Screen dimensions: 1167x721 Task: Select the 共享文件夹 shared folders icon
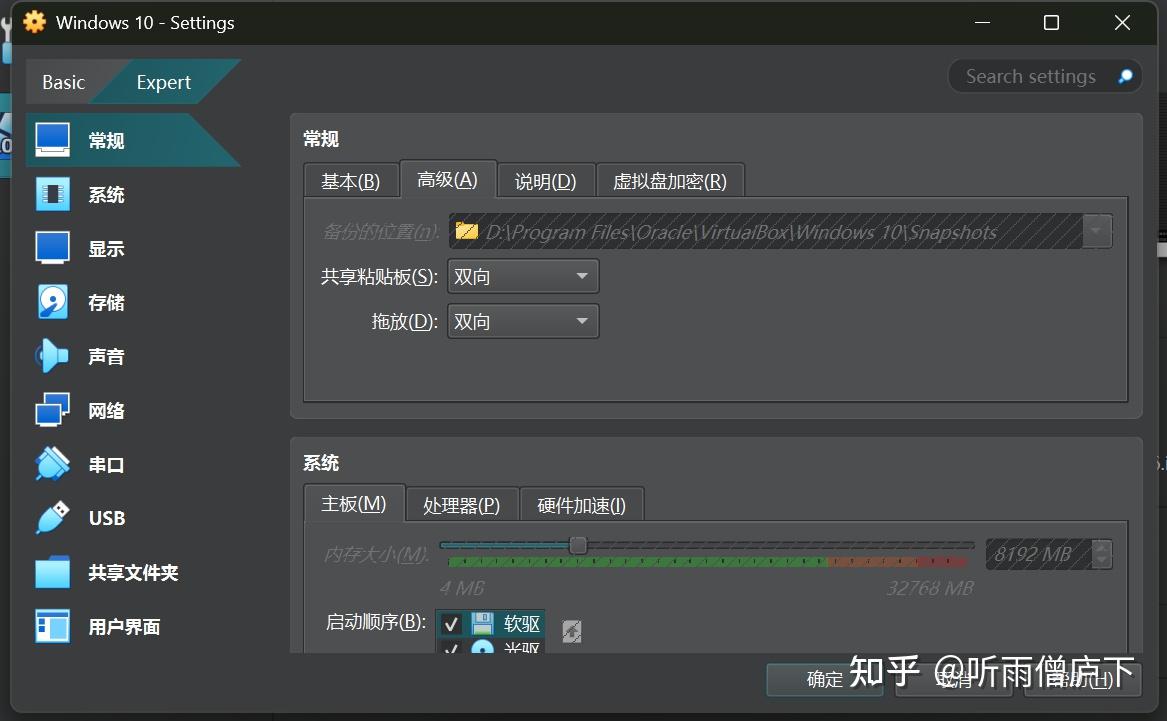53,572
